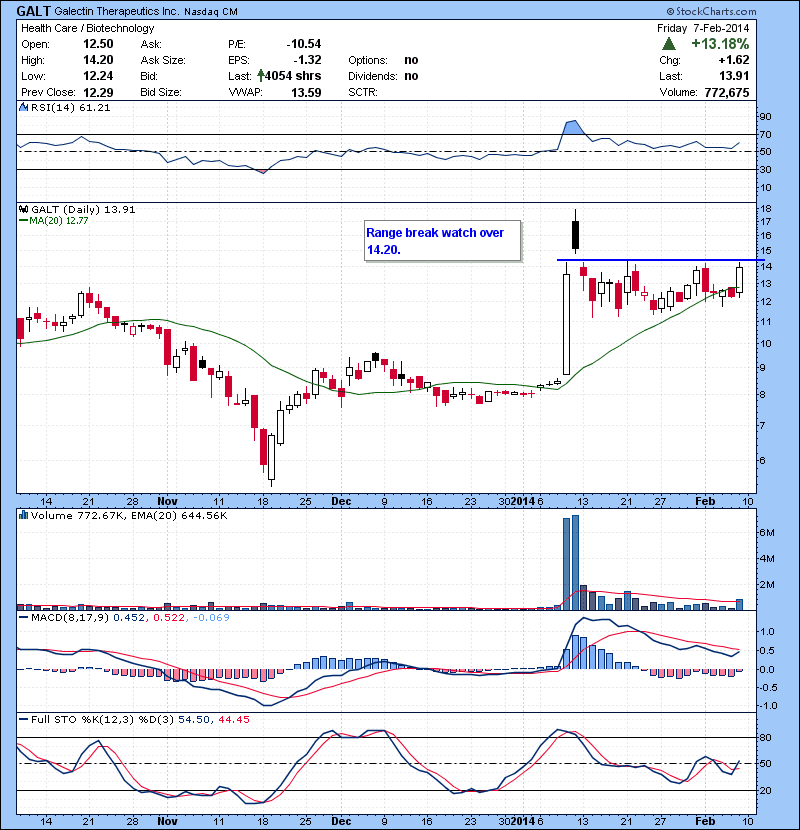Click the stochastic %D value 44.45

234,719
